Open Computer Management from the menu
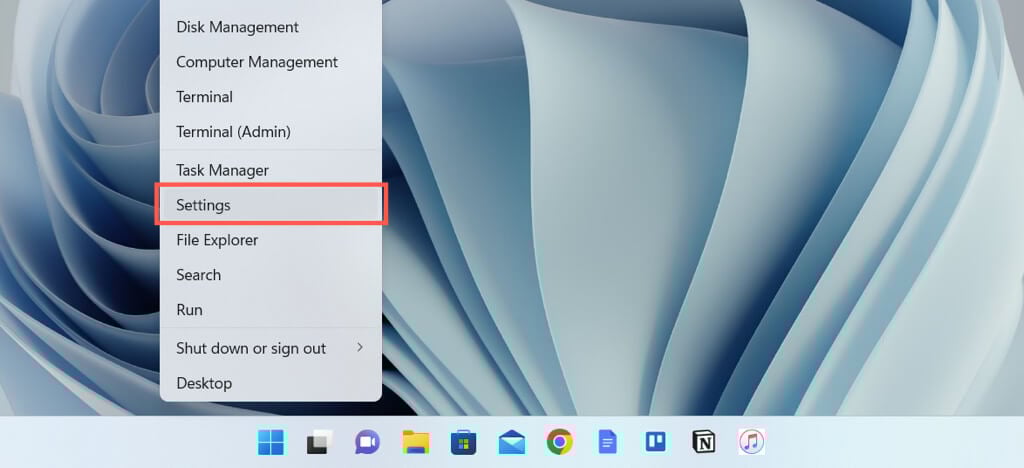Viewport: 1024px width, 468px height. click(257, 62)
